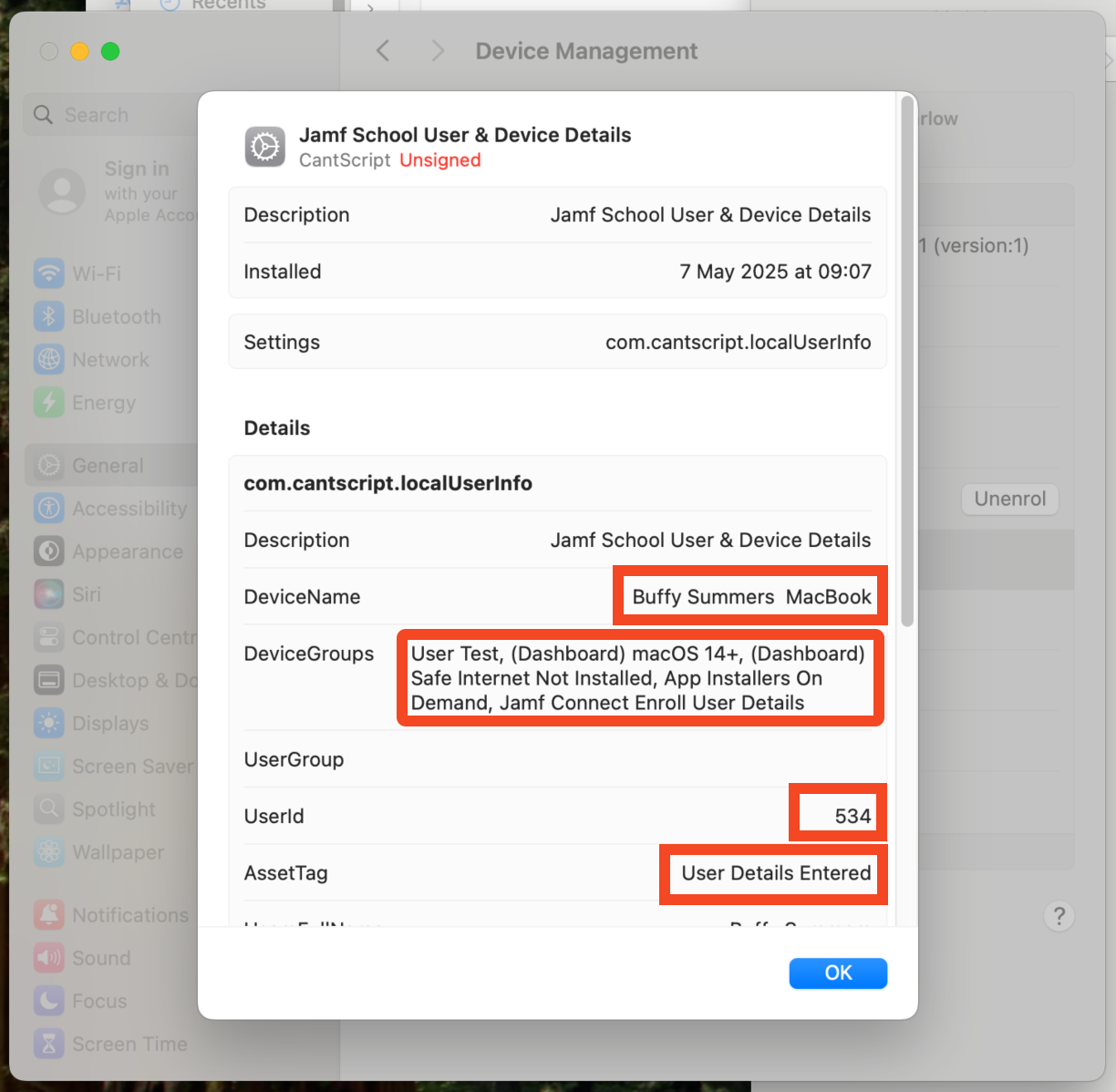Click the UserId row label

coord(274,817)
